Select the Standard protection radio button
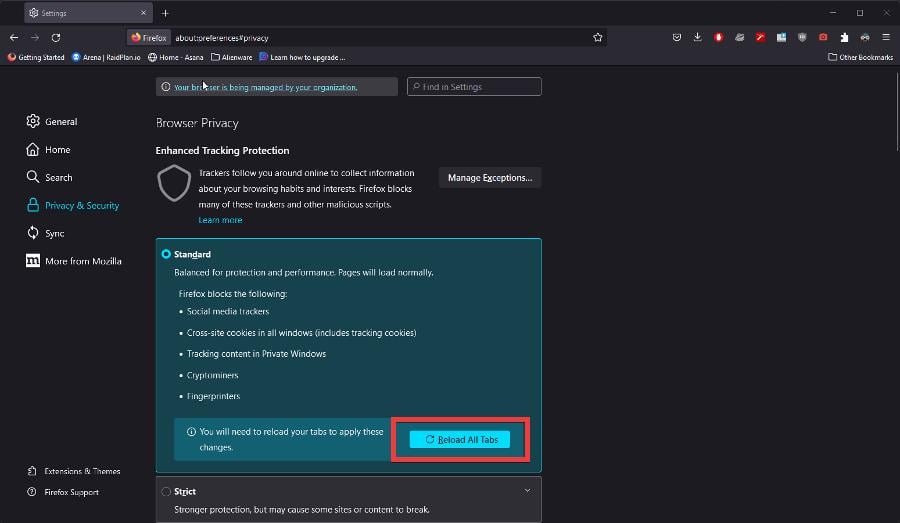This screenshot has width=900, height=523. (166, 254)
